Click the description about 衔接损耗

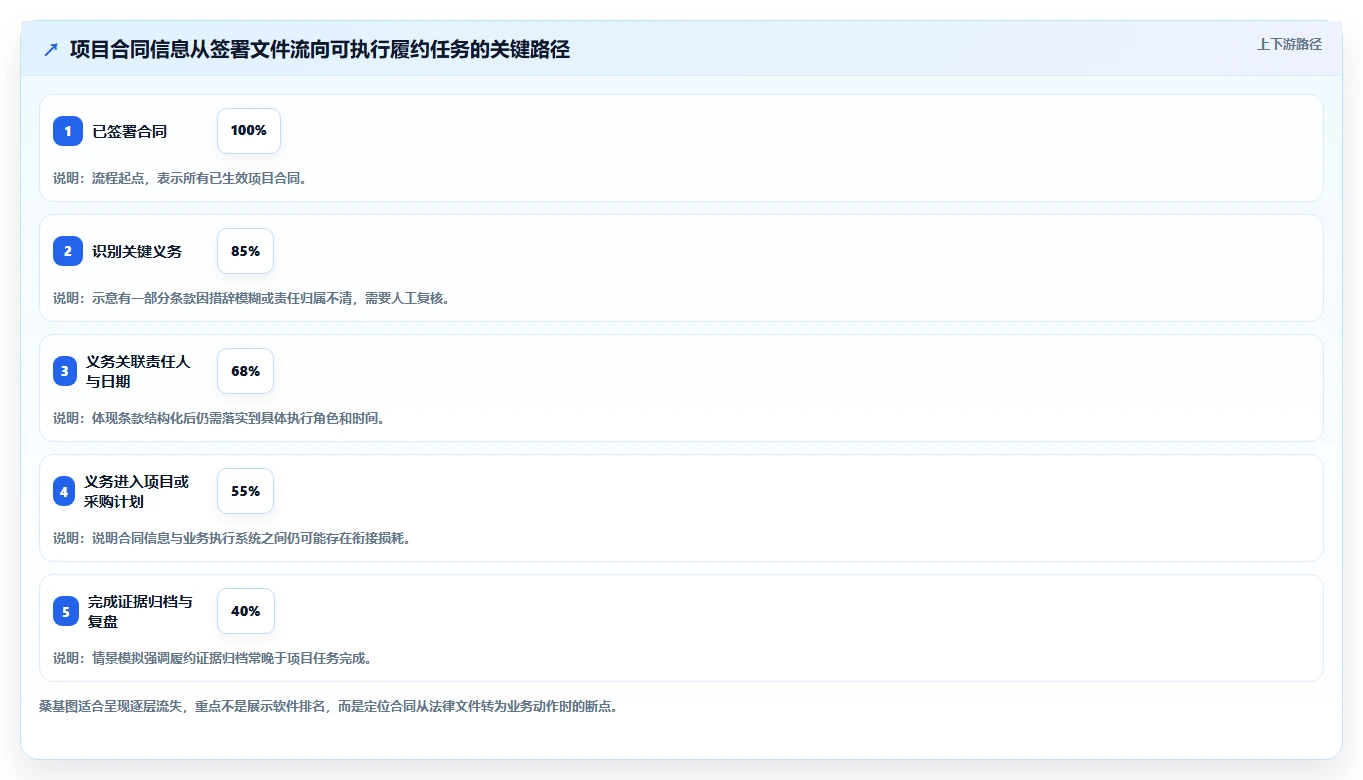232,538
